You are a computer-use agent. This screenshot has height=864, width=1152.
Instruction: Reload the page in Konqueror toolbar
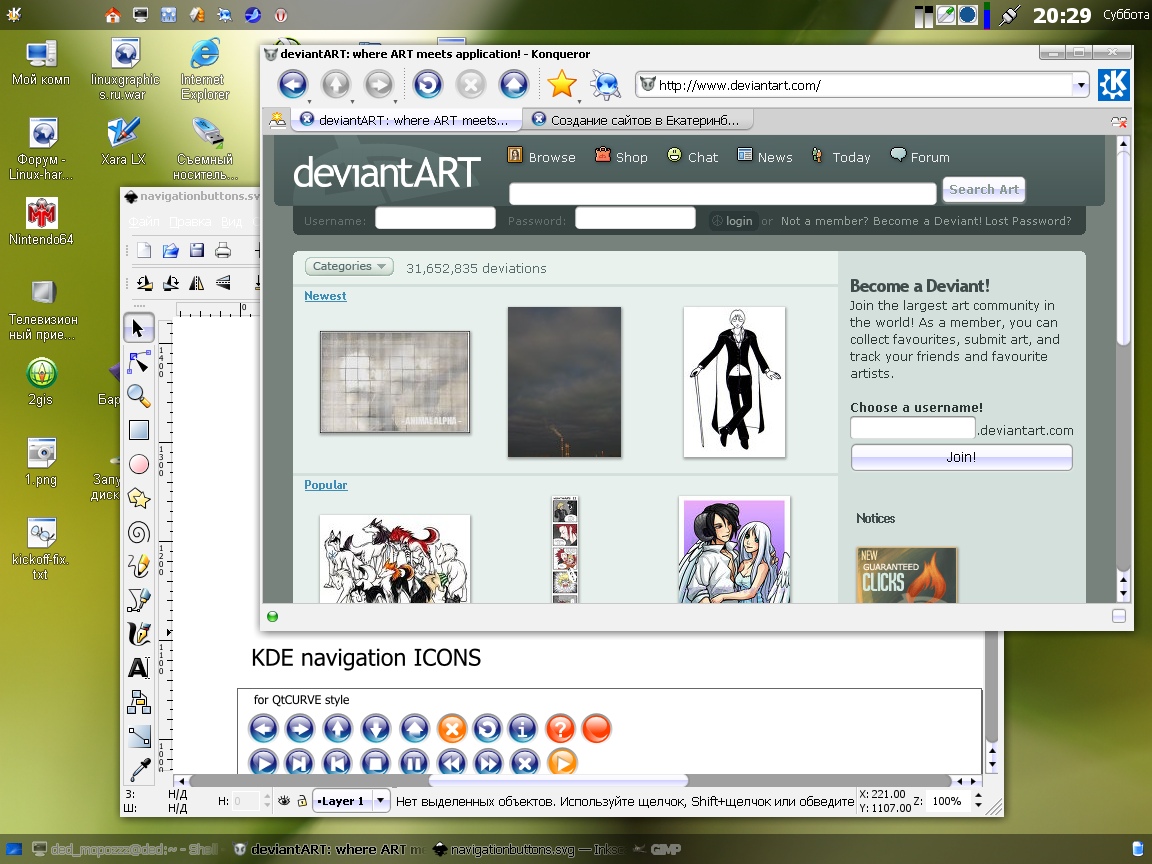pyautogui.click(x=428, y=84)
